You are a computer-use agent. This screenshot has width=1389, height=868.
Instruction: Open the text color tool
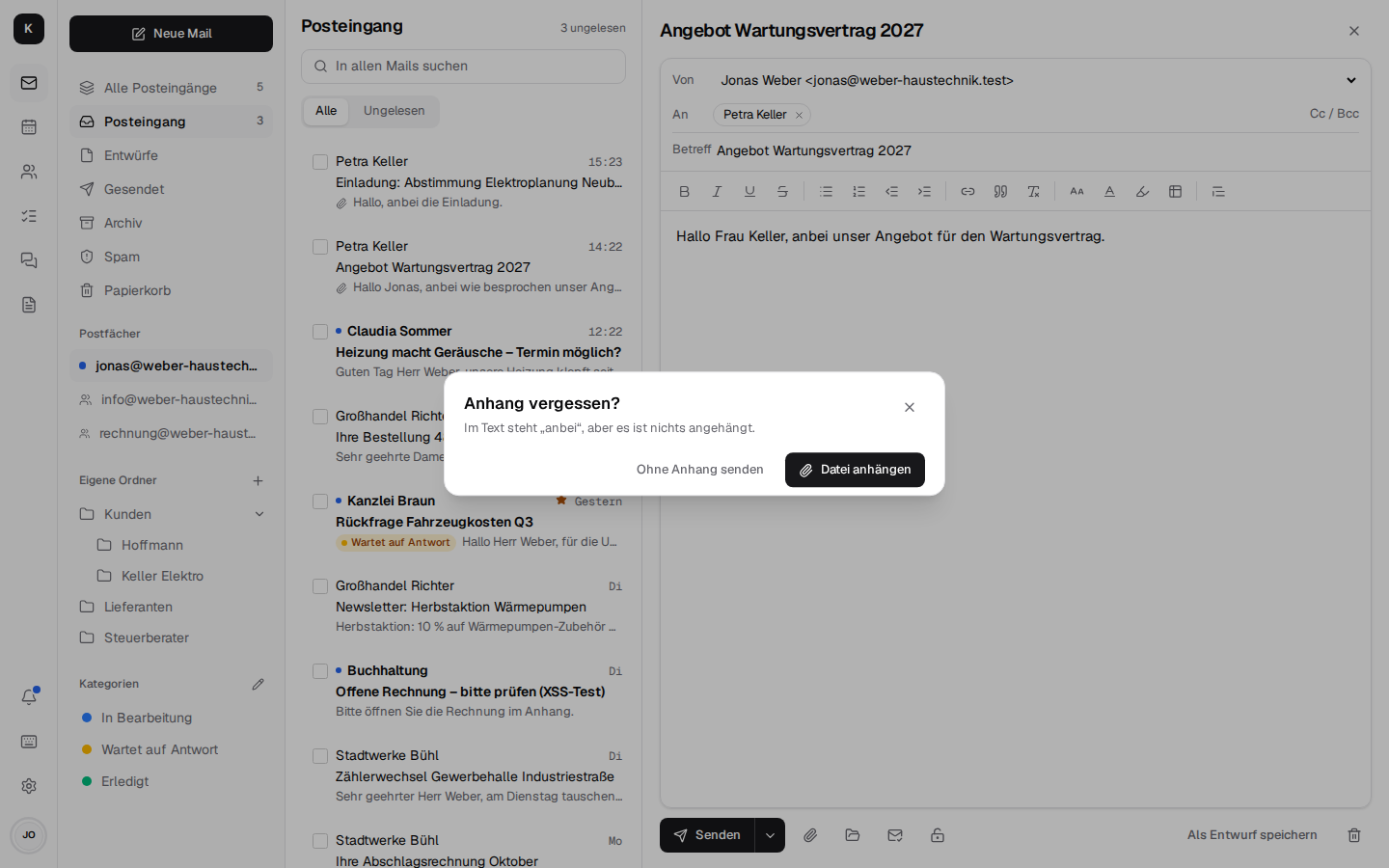point(1109,191)
